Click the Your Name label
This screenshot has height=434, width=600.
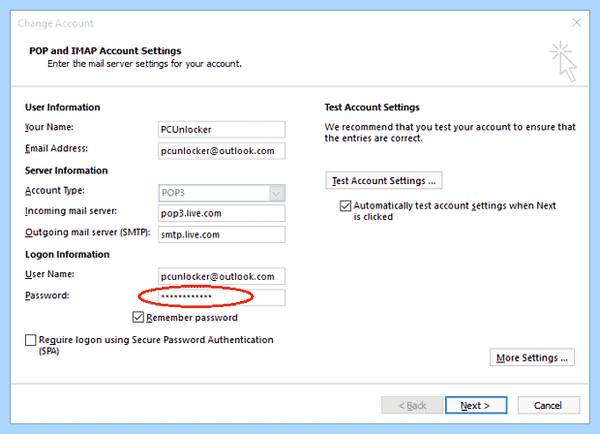[x=49, y=127]
